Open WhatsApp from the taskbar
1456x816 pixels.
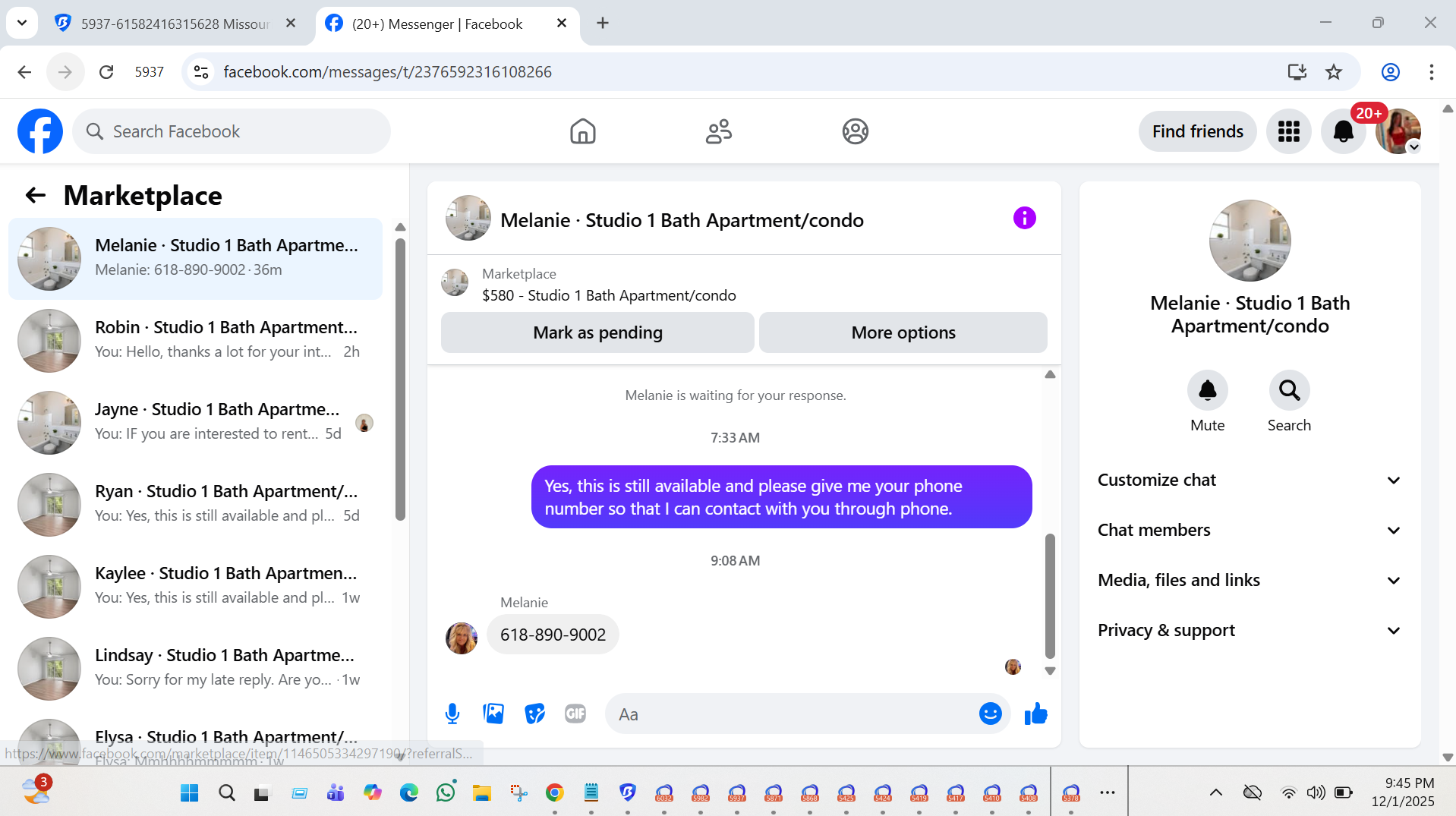(x=446, y=793)
